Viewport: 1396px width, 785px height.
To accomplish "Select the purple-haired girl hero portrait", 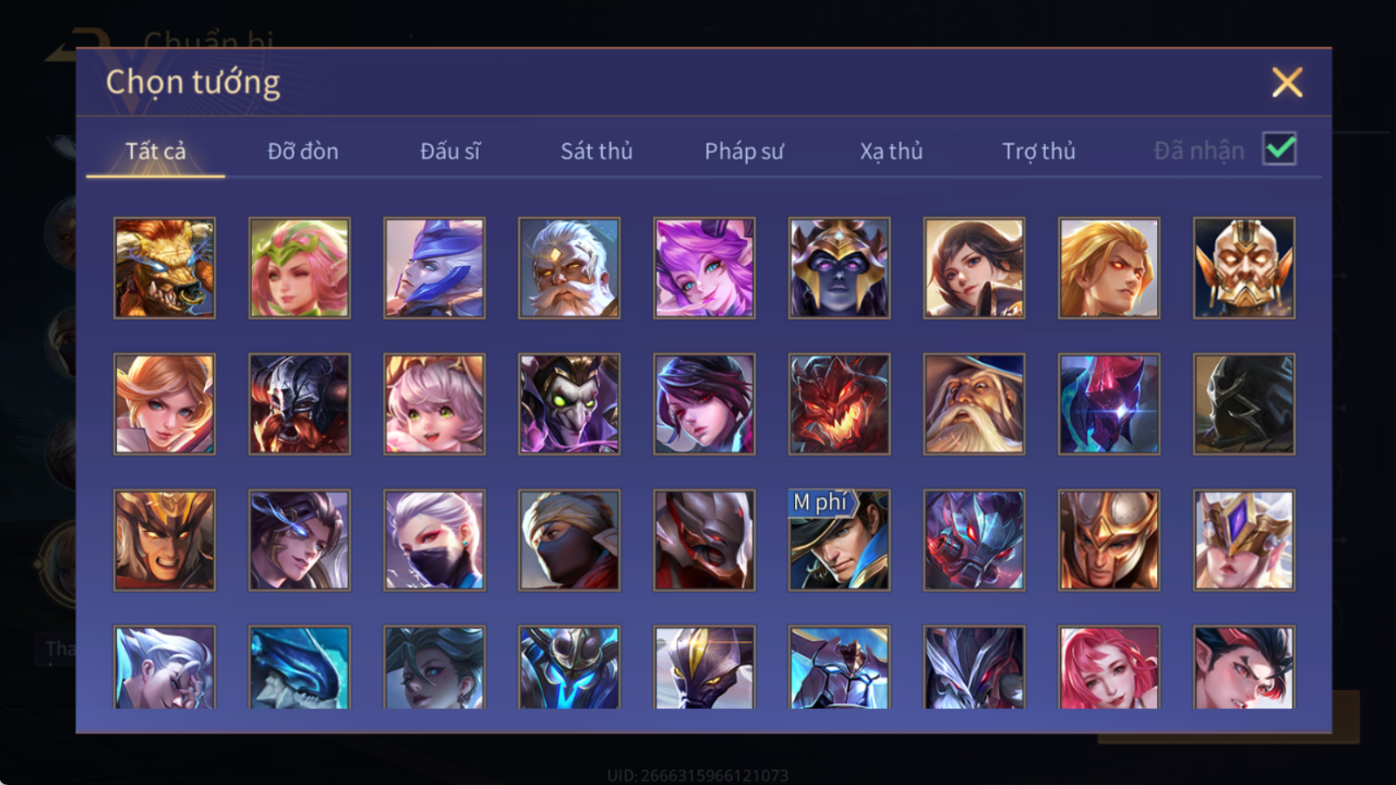I will coord(704,268).
